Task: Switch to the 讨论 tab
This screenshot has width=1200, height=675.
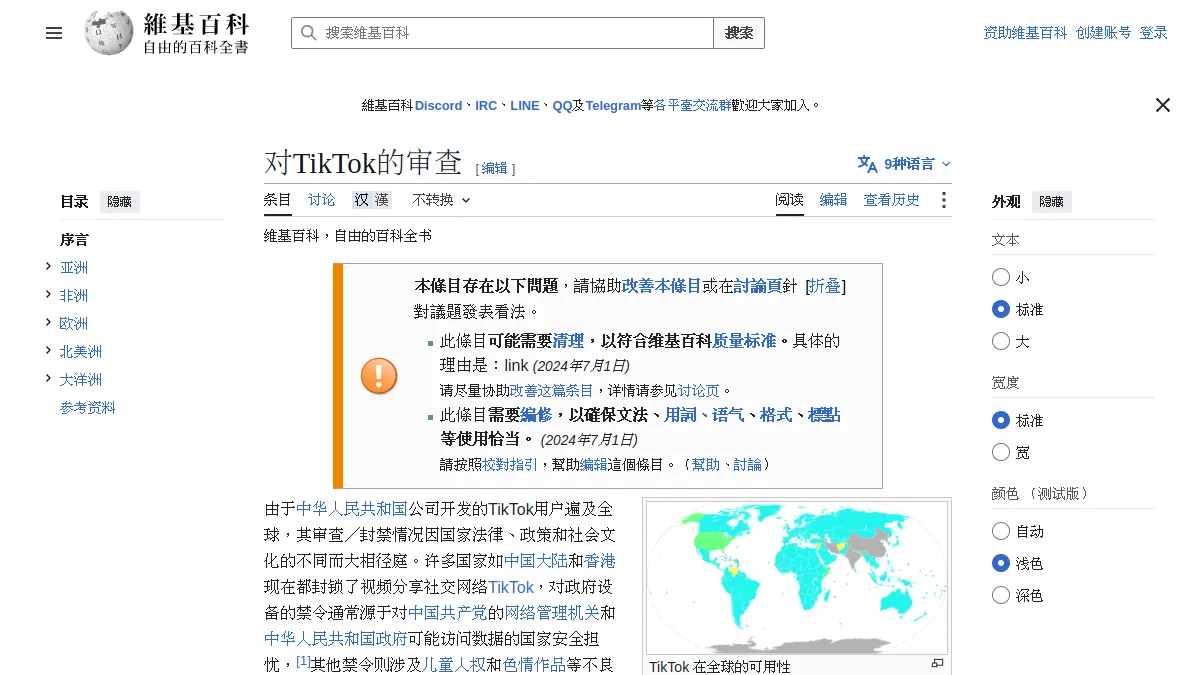Action: pyautogui.click(x=322, y=200)
